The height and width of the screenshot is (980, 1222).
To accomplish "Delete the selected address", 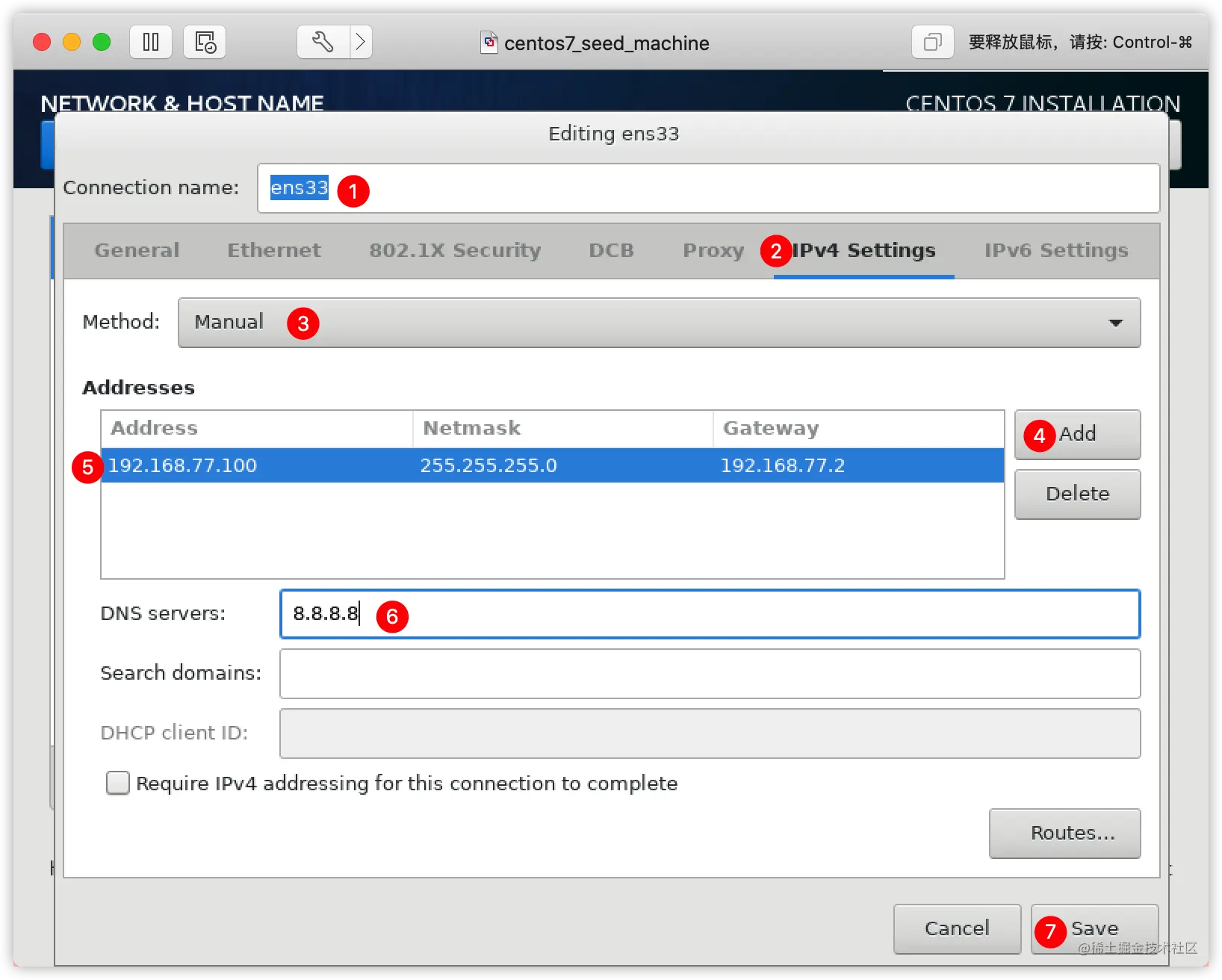I will [x=1077, y=494].
